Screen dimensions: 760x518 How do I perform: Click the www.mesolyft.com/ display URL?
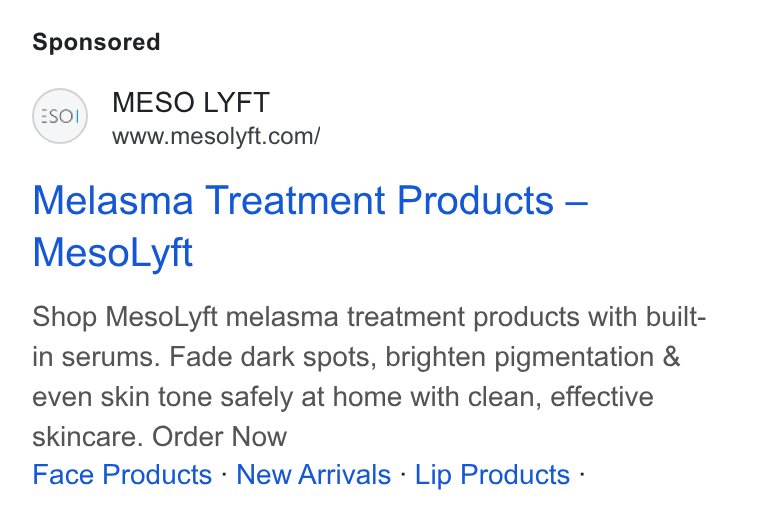[x=216, y=136]
